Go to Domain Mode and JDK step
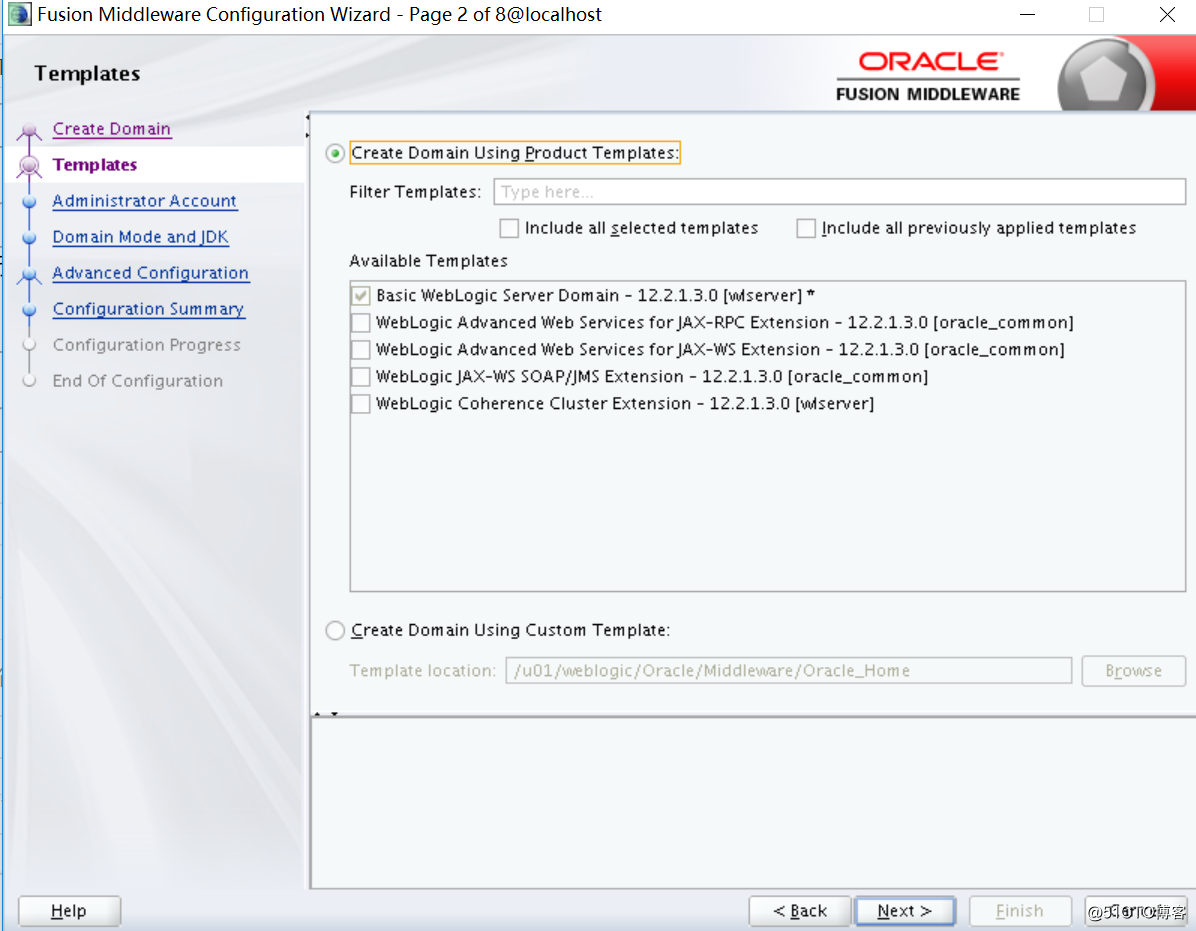Screen dimensions: 1196x931 (140, 237)
